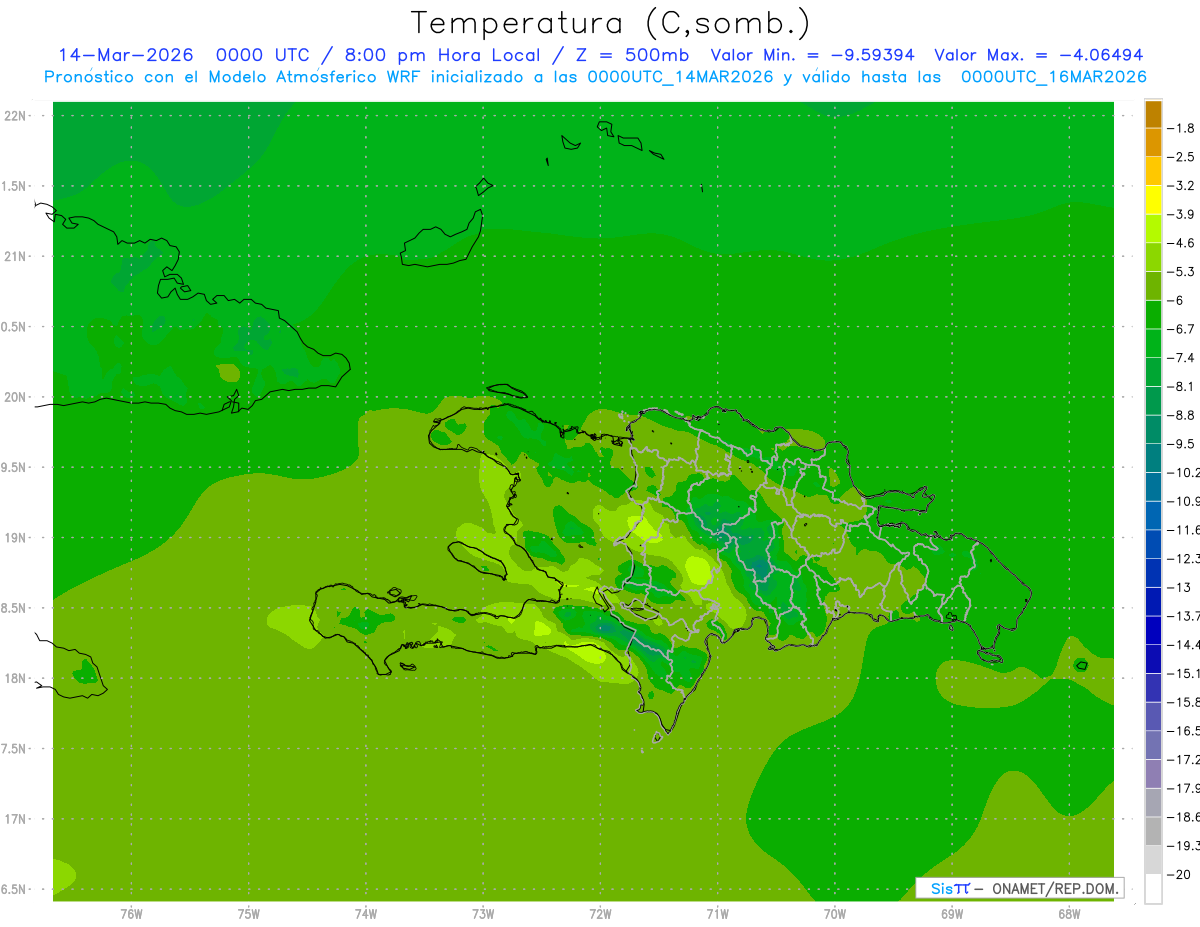The image size is (1200, 927).
Task: Click the '-13' colorbar label
Action: click(1179, 587)
